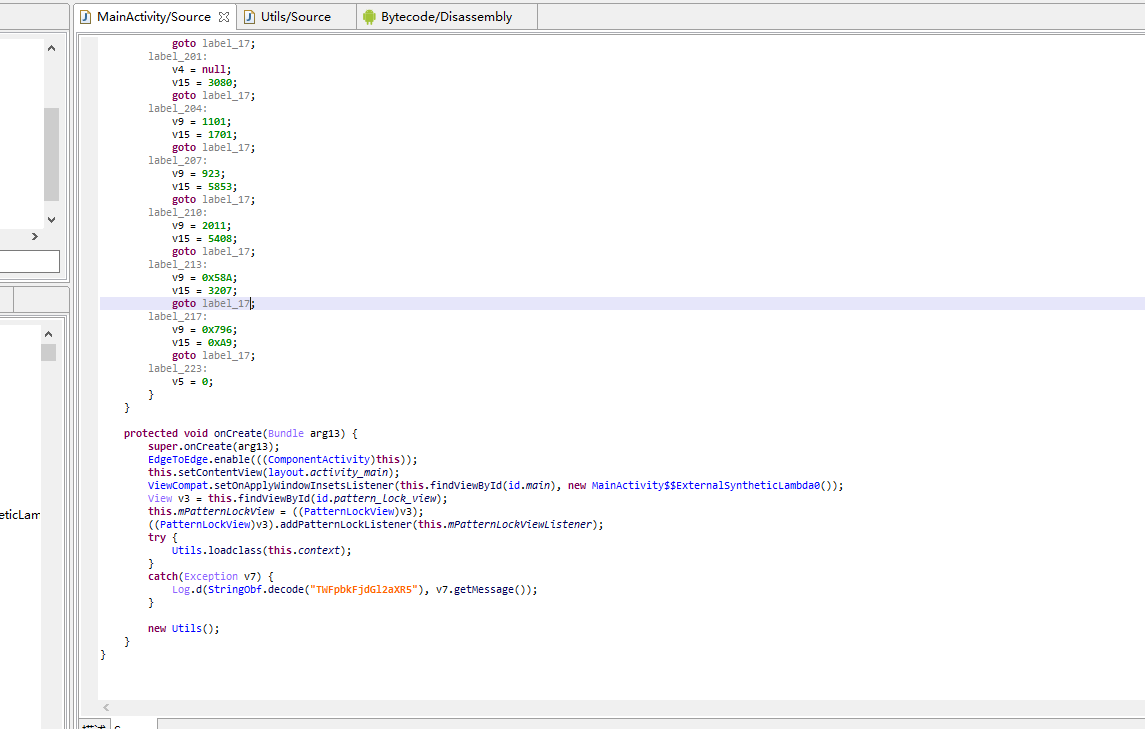Click the addPatternLockListener method call

345,524
